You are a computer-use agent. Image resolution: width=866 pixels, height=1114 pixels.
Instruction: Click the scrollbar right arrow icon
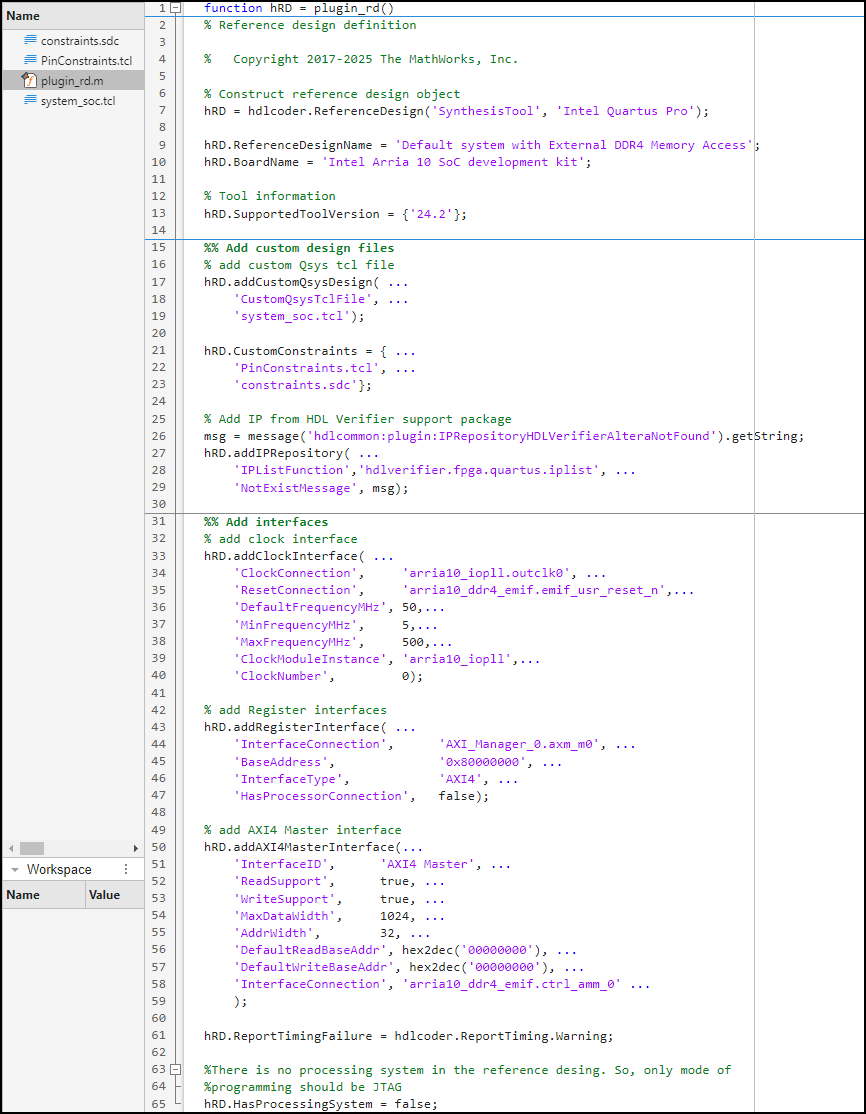pos(138,847)
